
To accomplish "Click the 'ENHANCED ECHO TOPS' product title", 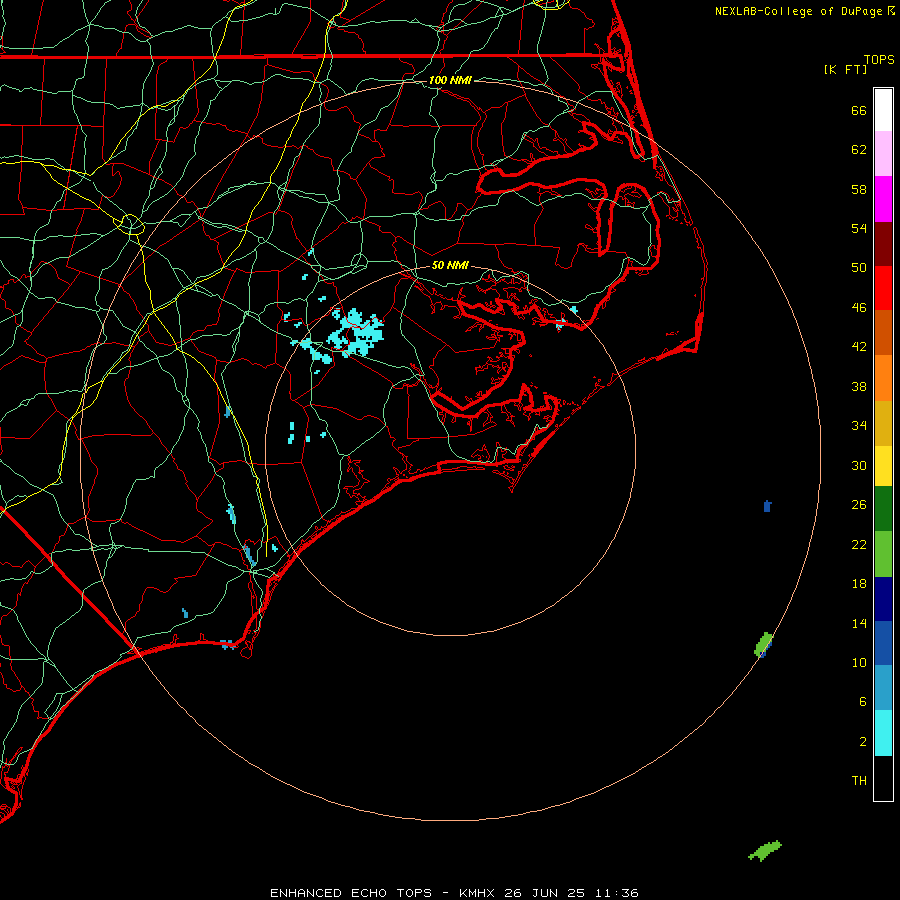I will (351, 893).
